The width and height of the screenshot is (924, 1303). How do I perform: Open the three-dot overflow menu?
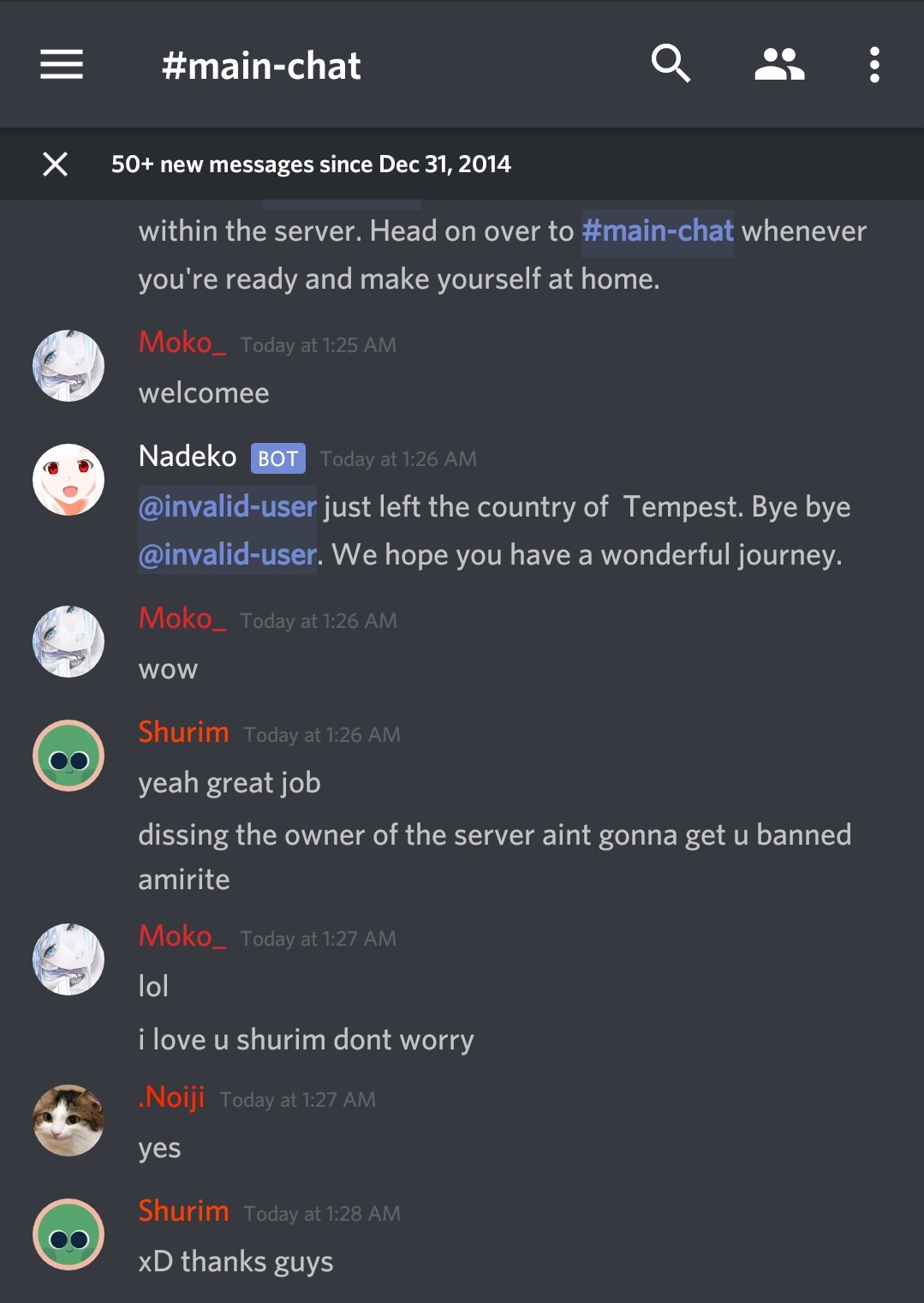coord(874,64)
